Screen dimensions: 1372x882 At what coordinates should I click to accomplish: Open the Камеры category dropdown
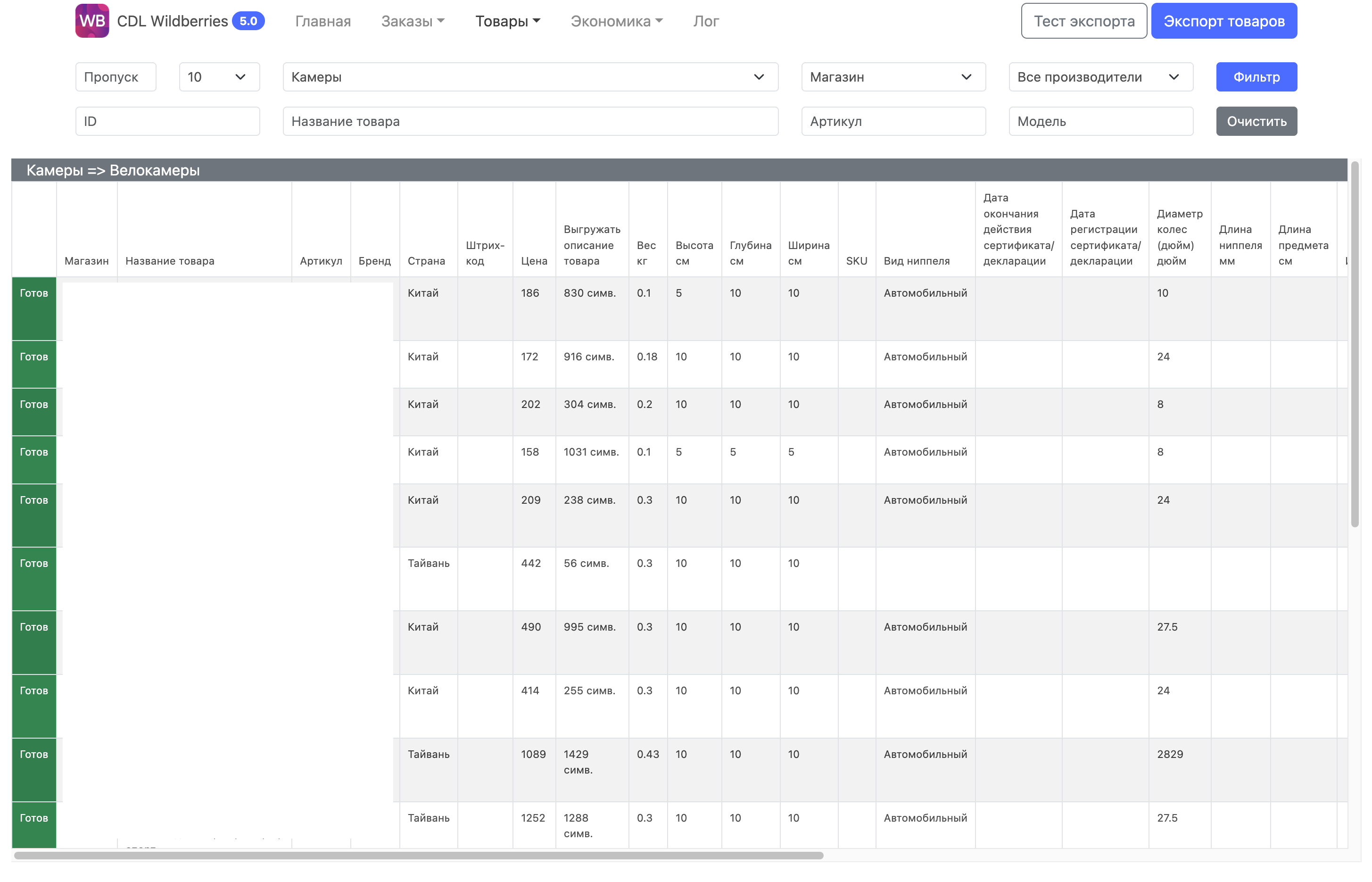click(530, 77)
